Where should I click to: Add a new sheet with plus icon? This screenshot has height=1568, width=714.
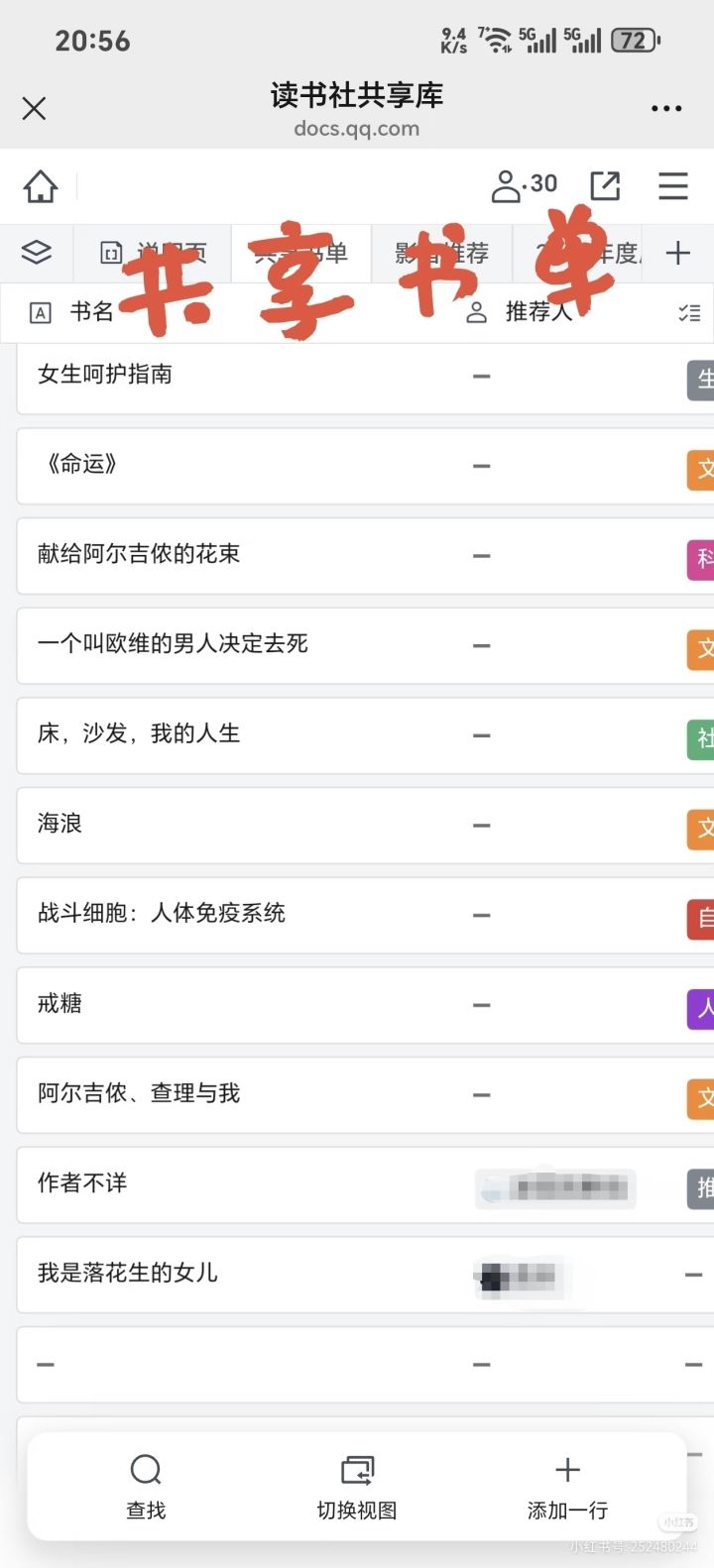(678, 253)
